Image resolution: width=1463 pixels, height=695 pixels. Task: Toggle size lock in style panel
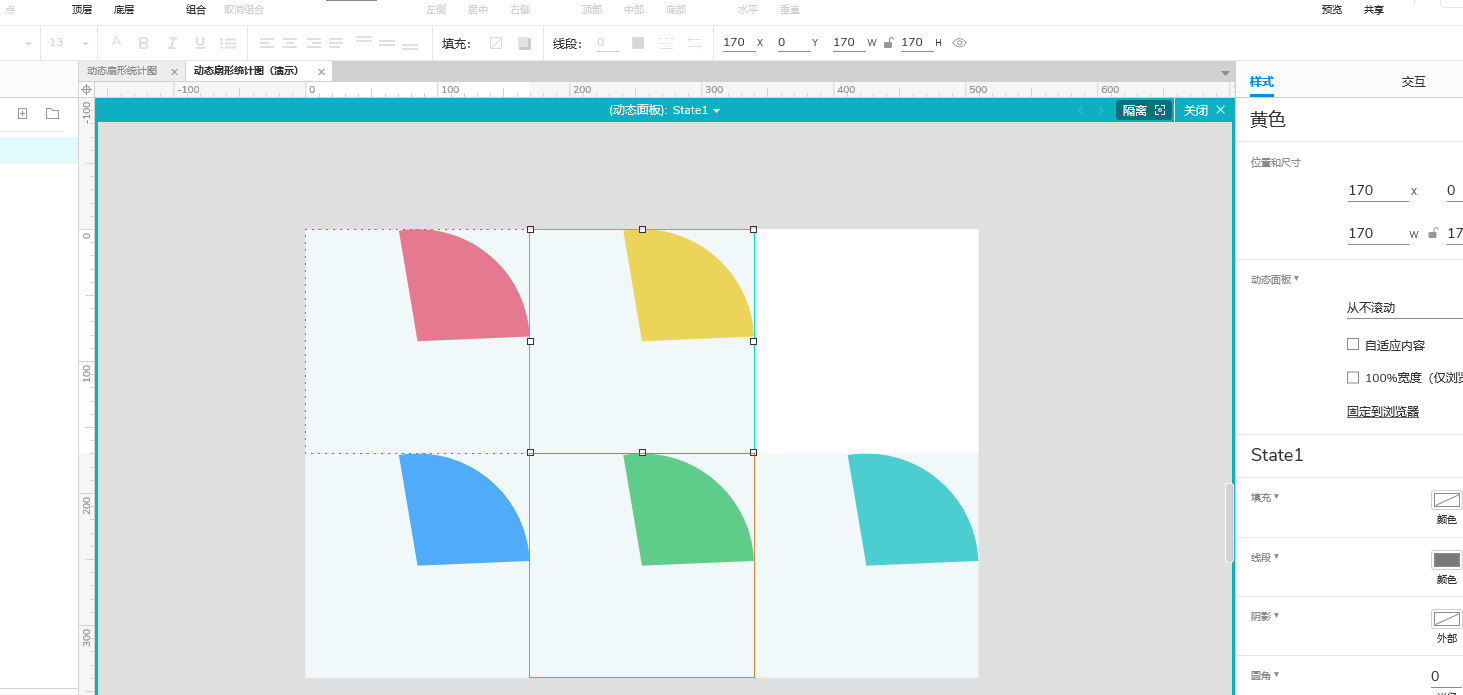tap(1433, 234)
